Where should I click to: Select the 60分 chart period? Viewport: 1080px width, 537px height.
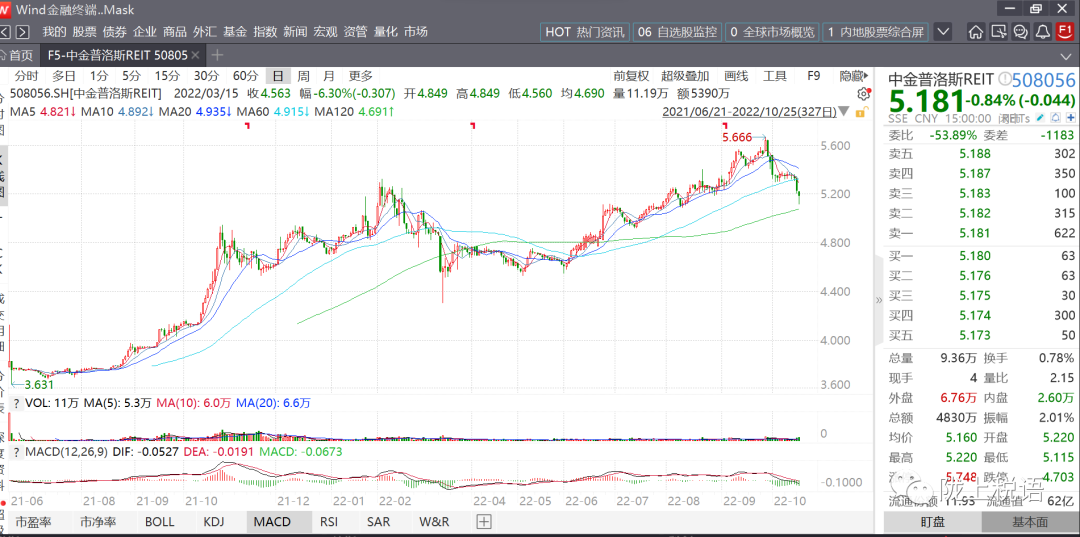pyautogui.click(x=245, y=76)
